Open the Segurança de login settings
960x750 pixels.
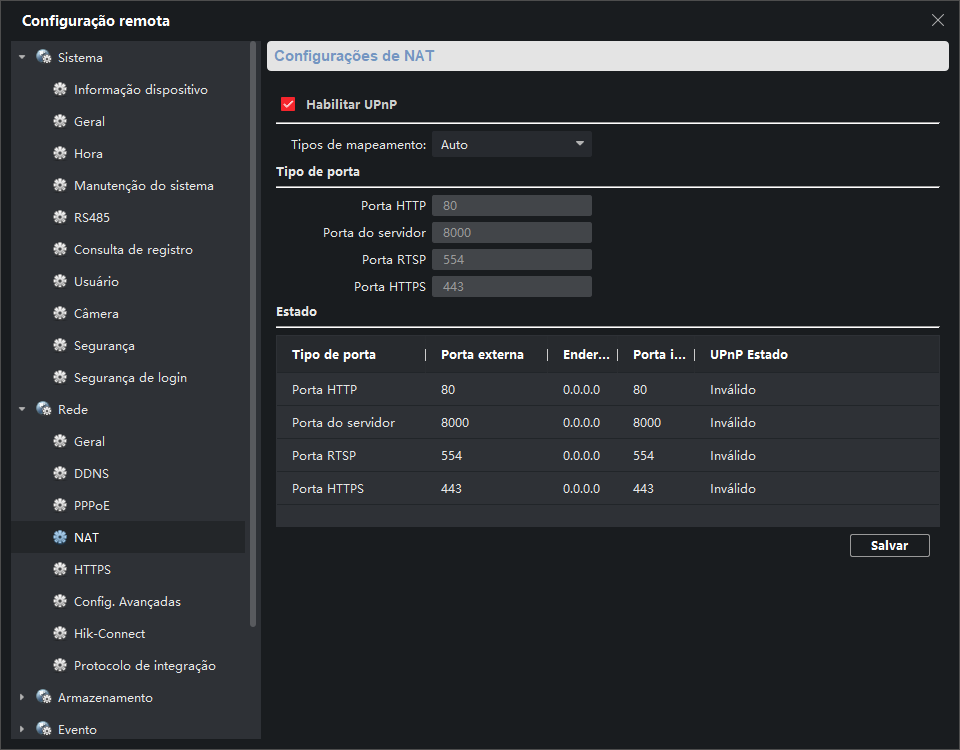point(130,378)
